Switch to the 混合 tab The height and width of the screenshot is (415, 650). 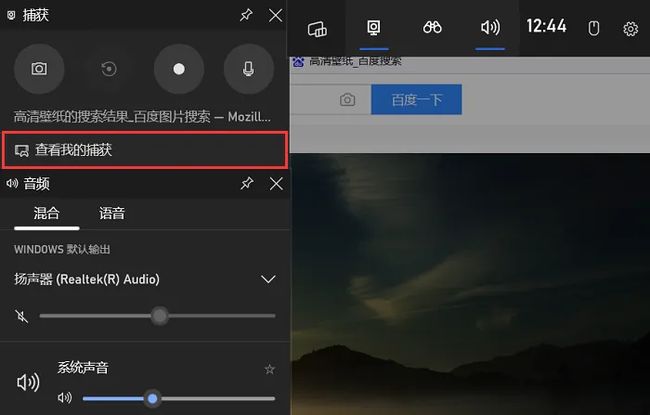pos(46,214)
